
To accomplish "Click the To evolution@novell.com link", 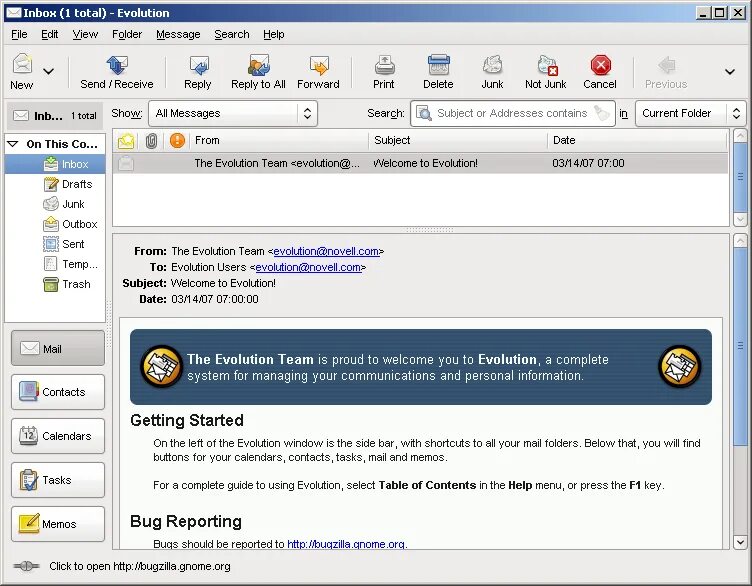I will [x=308, y=268].
